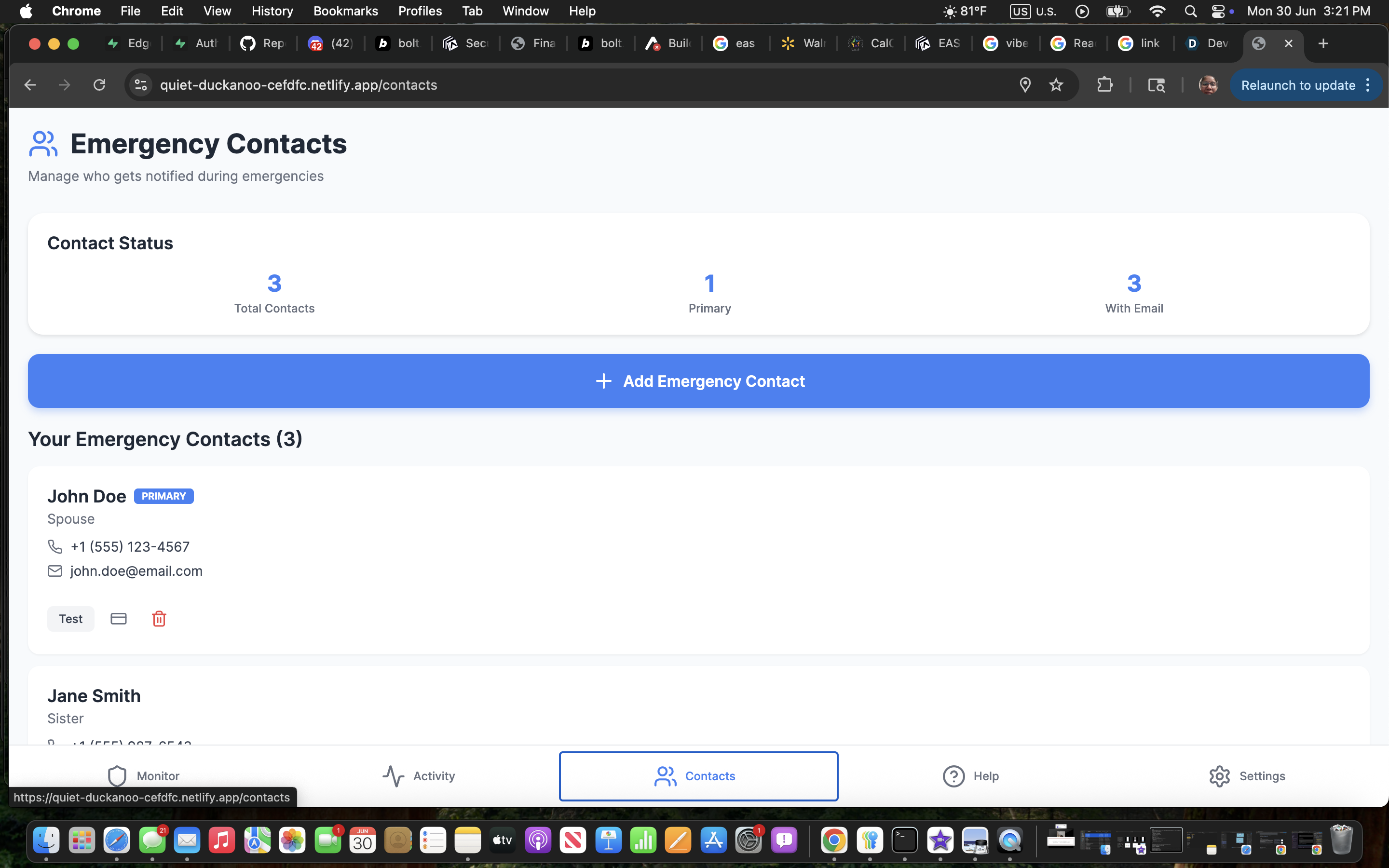Click the card icon beside Test button
The image size is (1389, 868).
coord(118,619)
